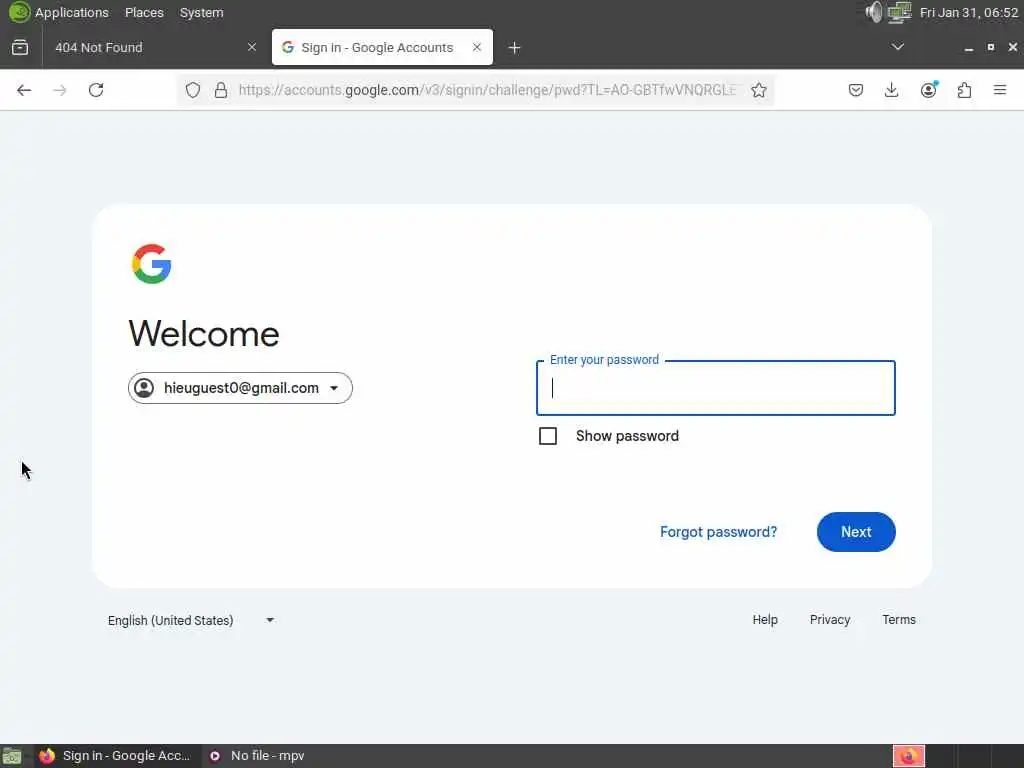1024x768 pixels.
Task: Close the Sign in Google Accounts tab
Action: (477, 47)
